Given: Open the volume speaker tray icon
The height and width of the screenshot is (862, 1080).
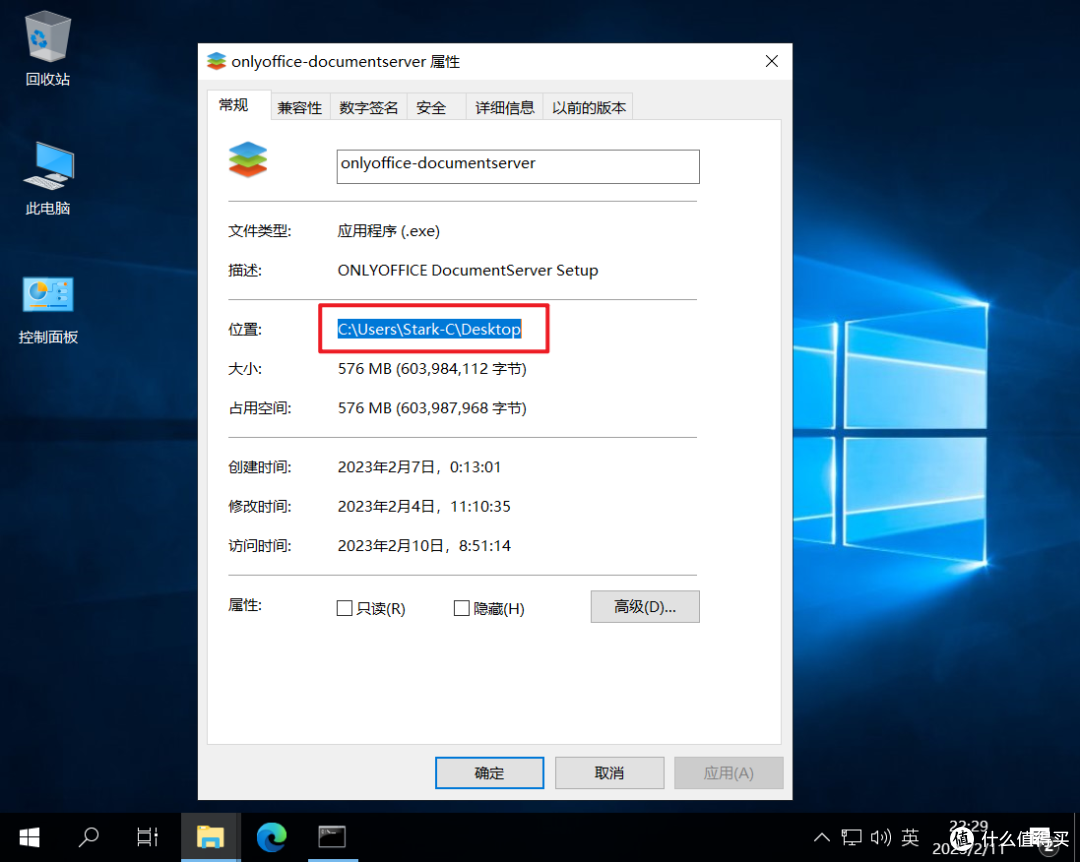Looking at the screenshot, I should click(x=881, y=837).
